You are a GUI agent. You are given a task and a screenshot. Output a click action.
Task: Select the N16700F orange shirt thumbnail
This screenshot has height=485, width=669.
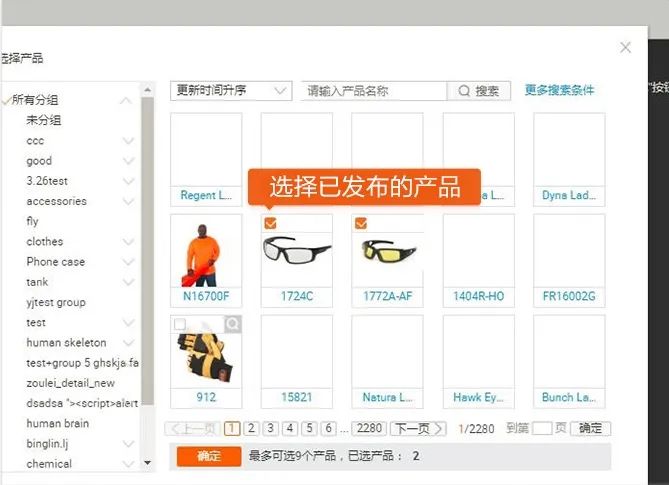pyautogui.click(x=206, y=251)
